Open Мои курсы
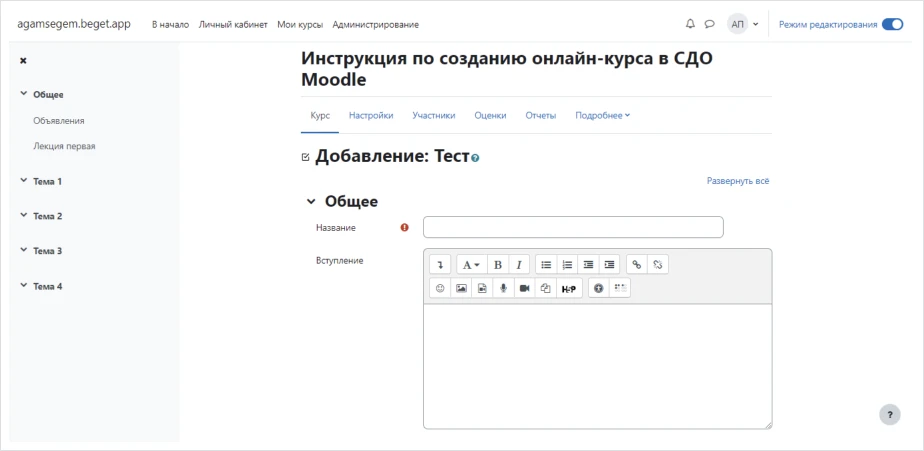Viewport: 924px width, 451px height. tap(300, 25)
